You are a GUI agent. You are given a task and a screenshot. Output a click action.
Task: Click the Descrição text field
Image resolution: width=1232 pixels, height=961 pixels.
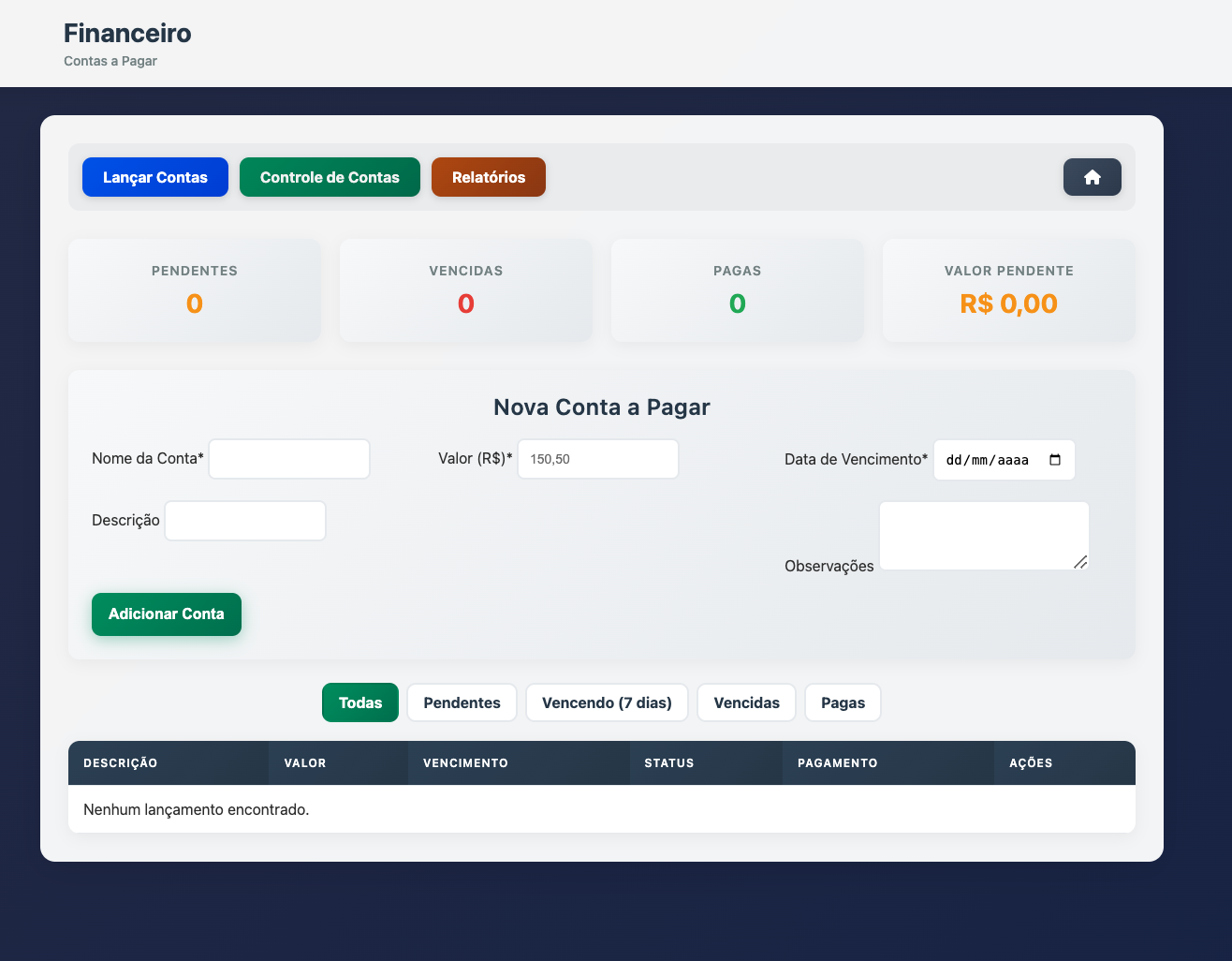coord(245,521)
